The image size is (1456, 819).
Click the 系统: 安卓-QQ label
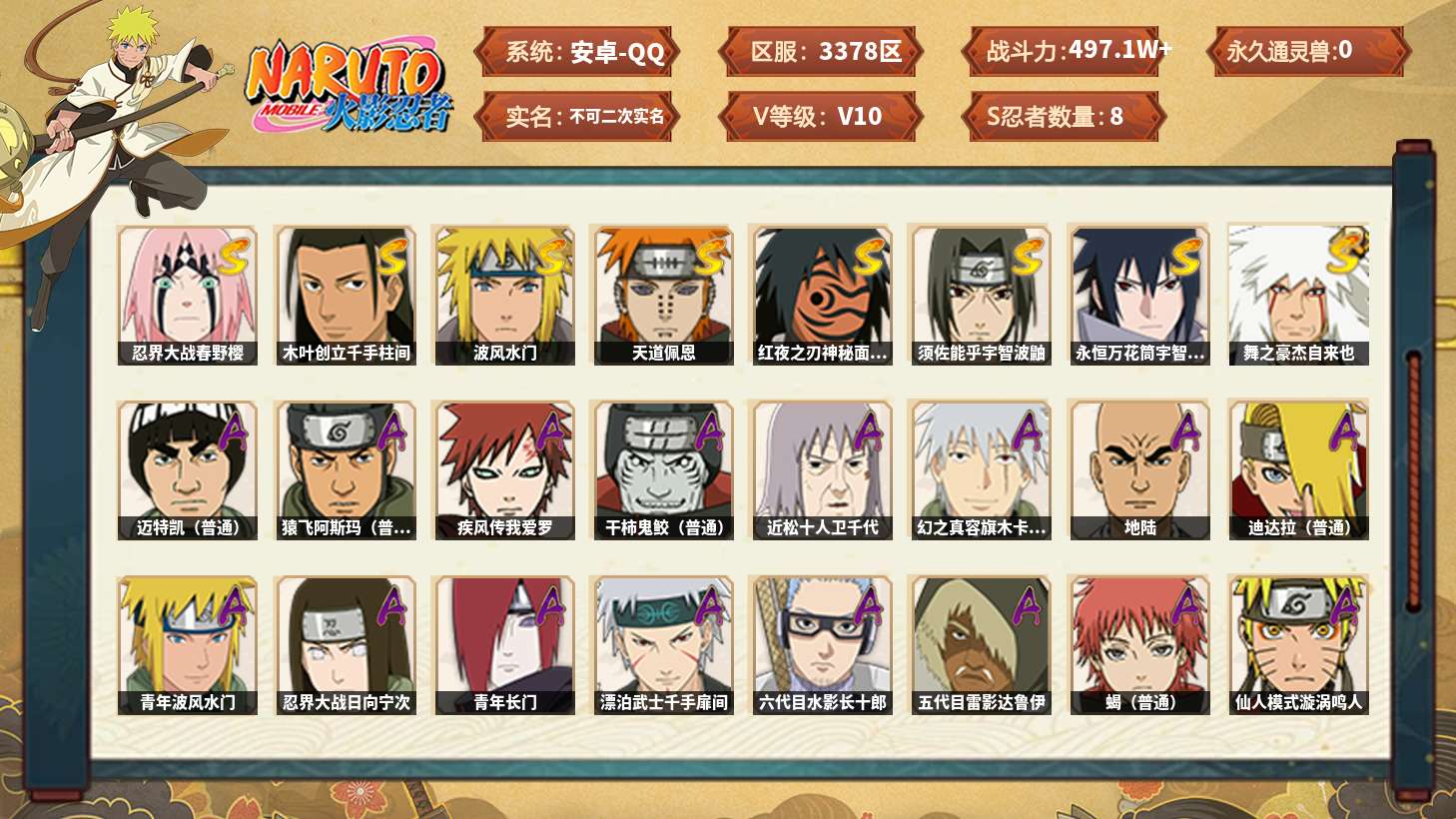(x=577, y=51)
